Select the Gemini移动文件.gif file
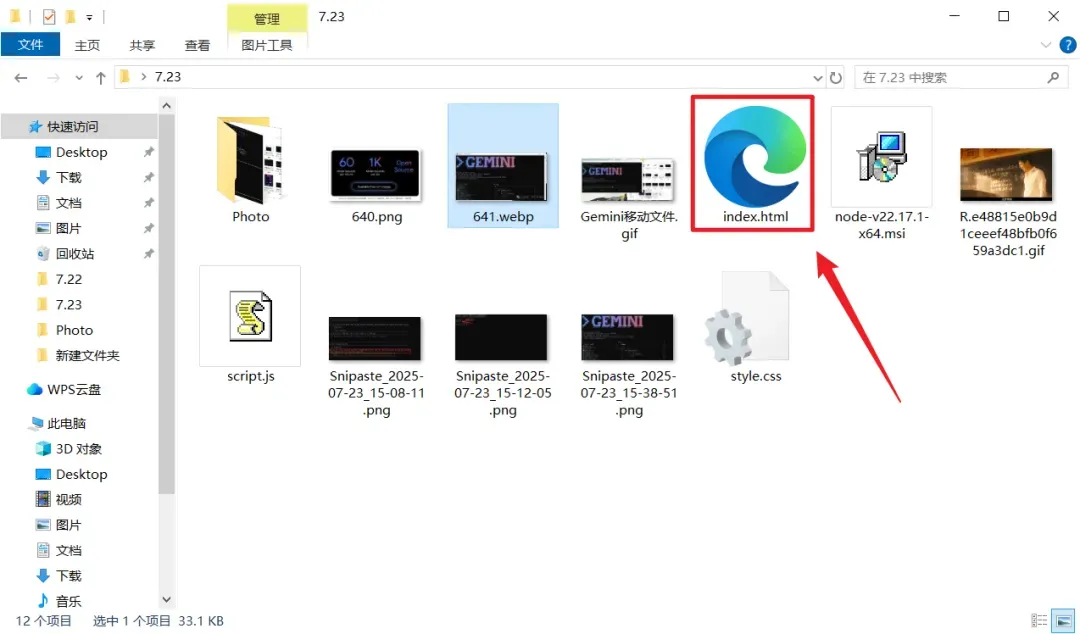This screenshot has height=634, width=1080. pyautogui.click(x=628, y=178)
